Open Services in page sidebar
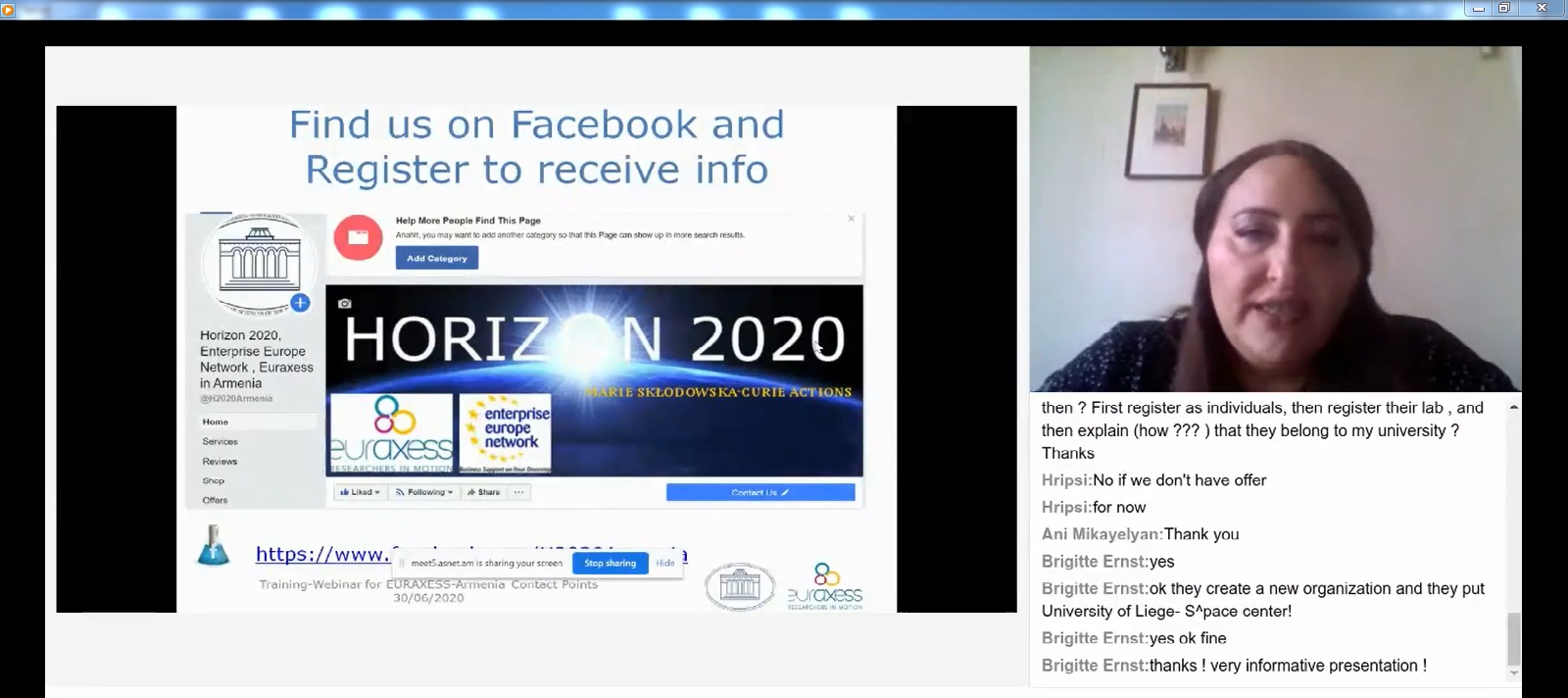The image size is (1568, 698). point(220,441)
